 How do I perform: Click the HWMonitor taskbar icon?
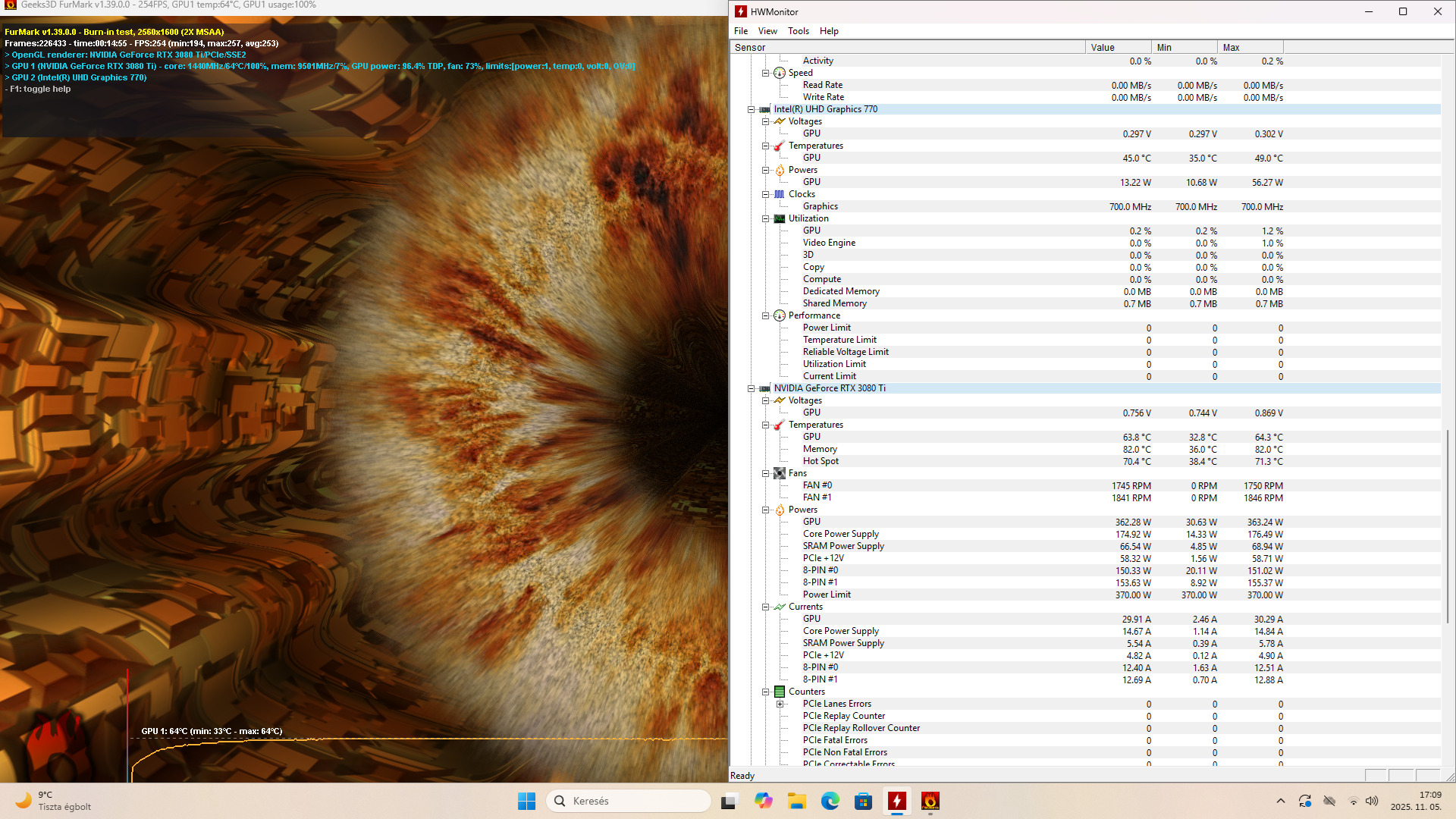tap(897, 801)
